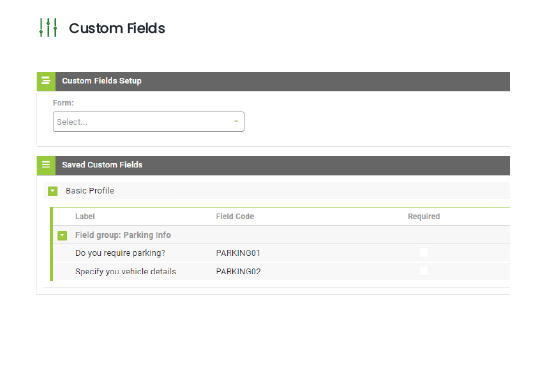Click the PARKING01 field code
The width and height of the screenshot is (546, 365).
coord(238,253)
